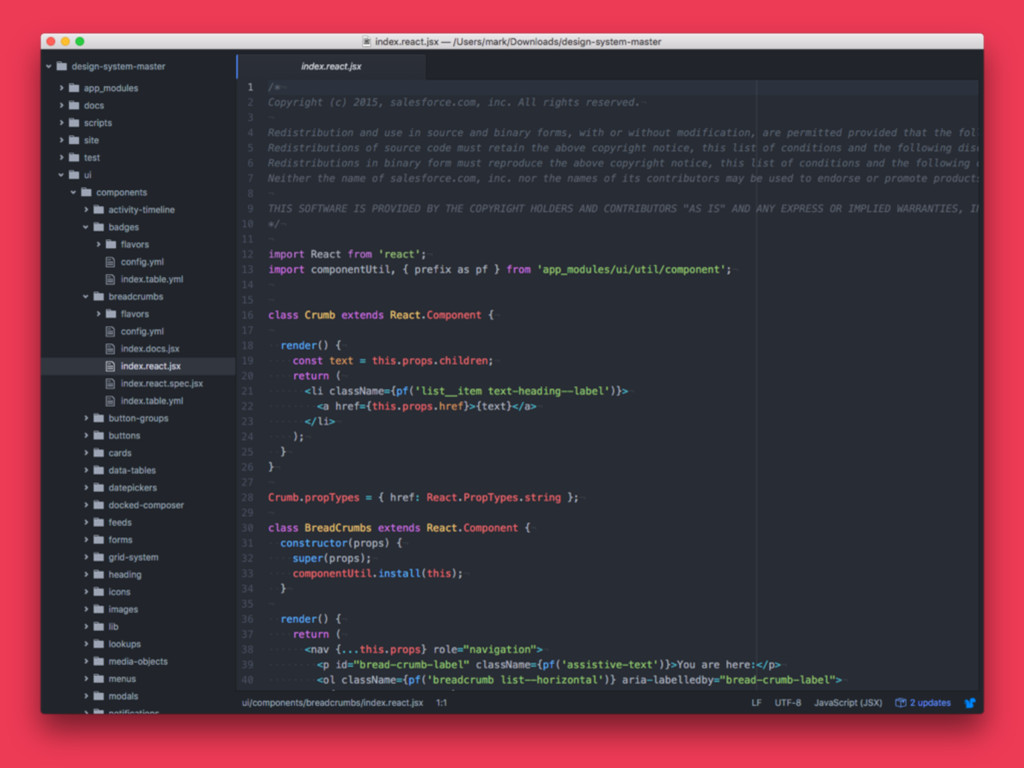1024x768 pixels.
Task: Click the super(props) line
Action: (332, 558)
